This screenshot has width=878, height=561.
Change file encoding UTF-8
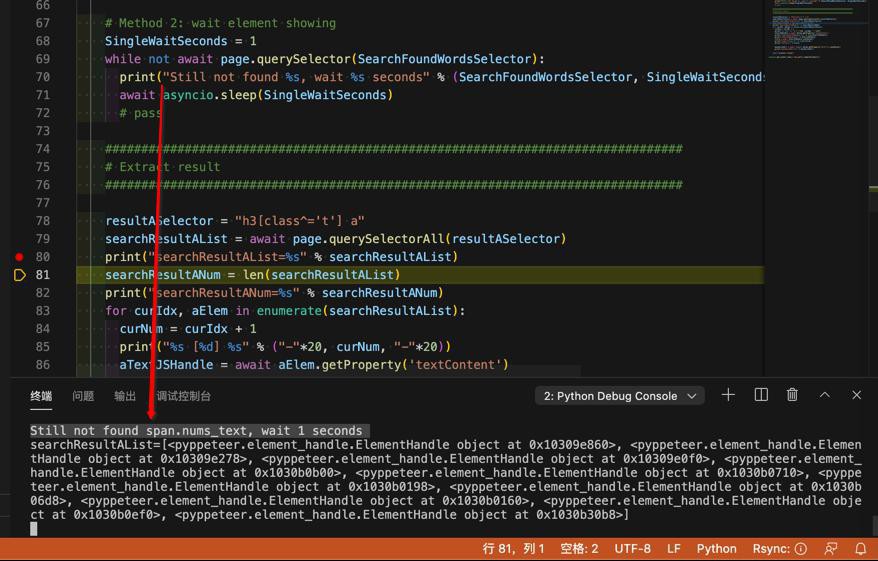coord(632,549)
